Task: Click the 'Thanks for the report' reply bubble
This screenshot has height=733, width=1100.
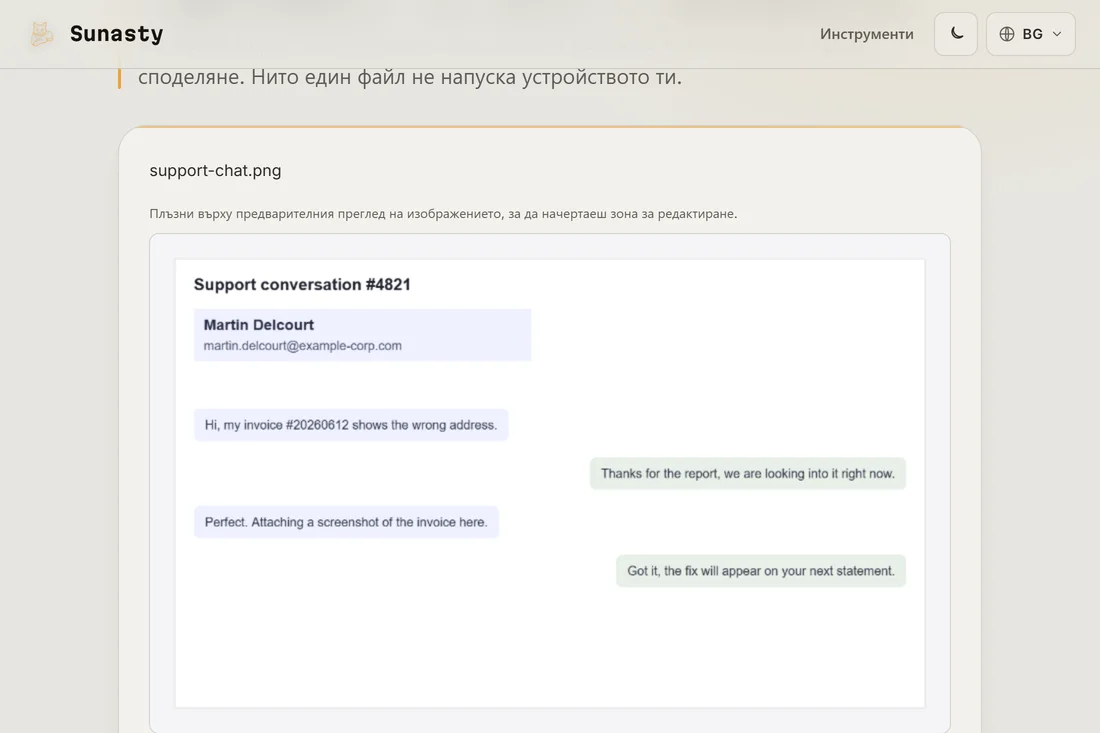Action: pos(748,473)
